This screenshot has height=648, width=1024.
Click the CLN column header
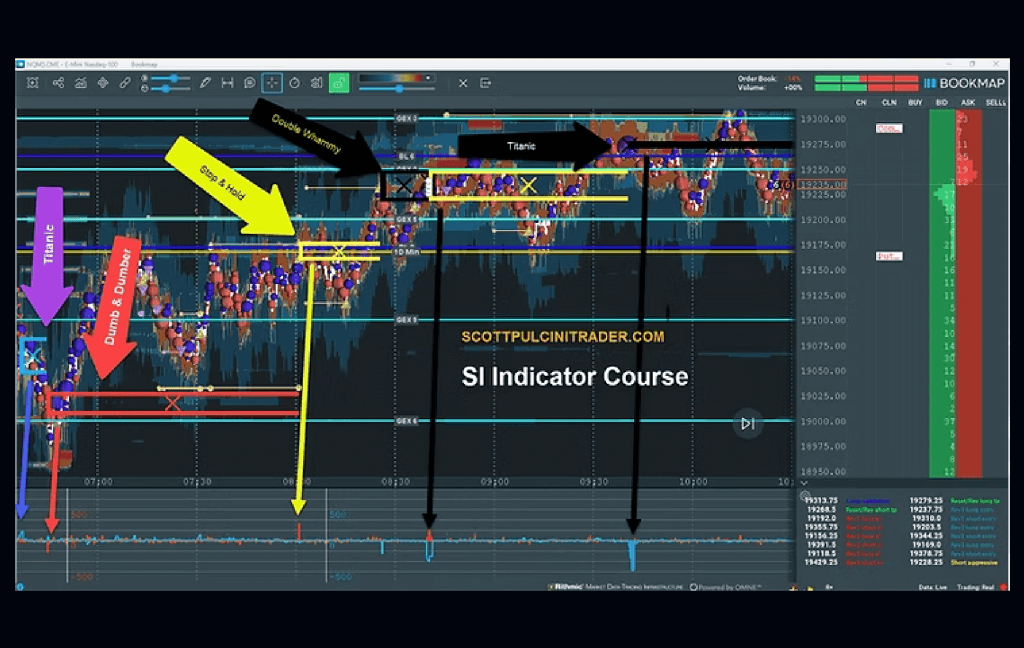tap(889, 103)
